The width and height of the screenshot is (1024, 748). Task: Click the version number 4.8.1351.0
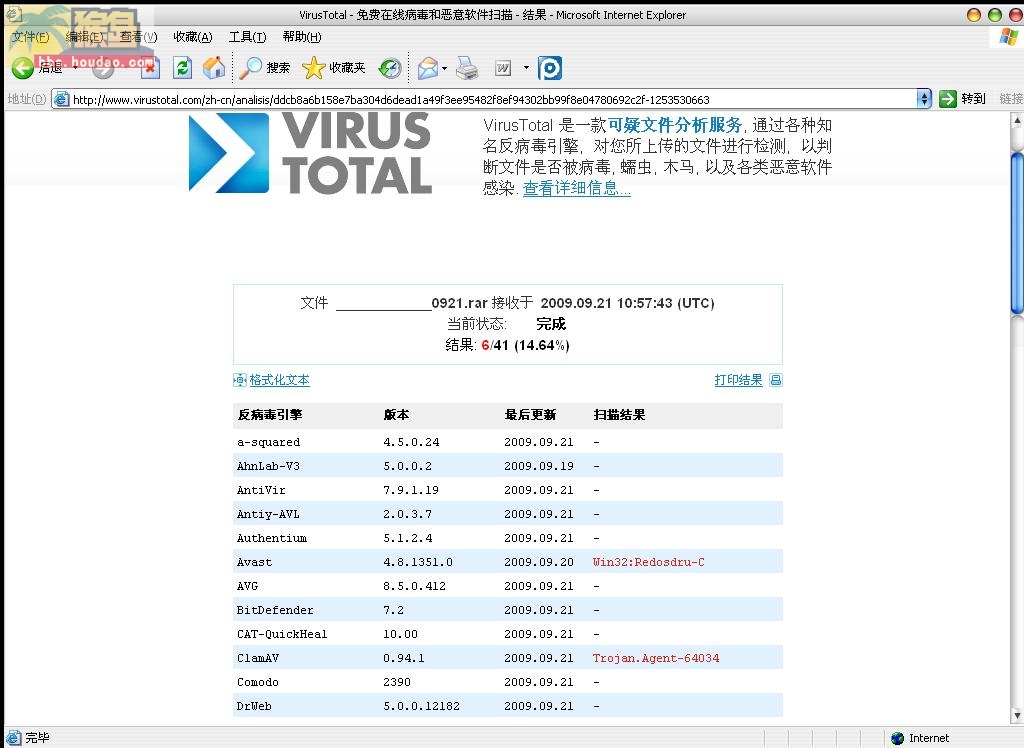click(x=418, y=562)
